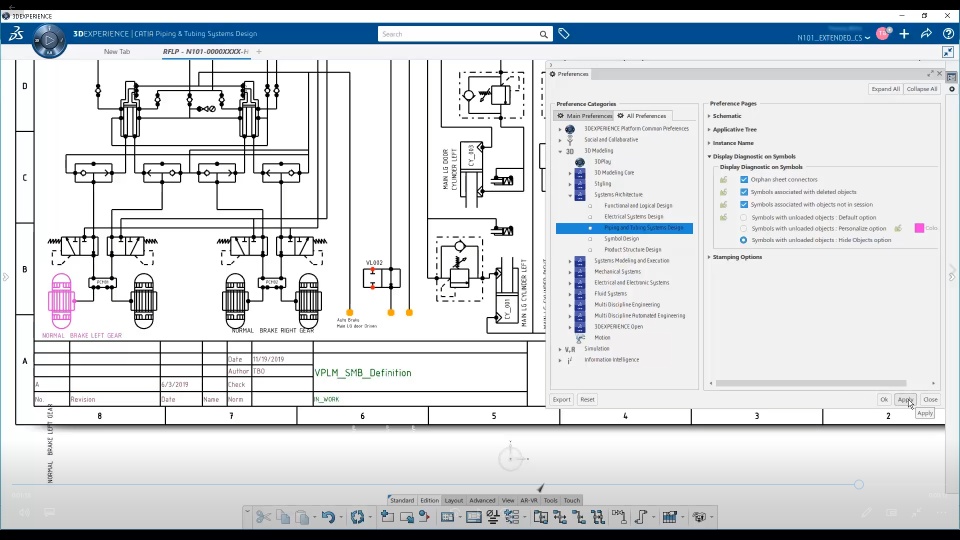Click the Share arrow icon in top bar
Viewport: 960px width, 540px height.
point(926,34)
